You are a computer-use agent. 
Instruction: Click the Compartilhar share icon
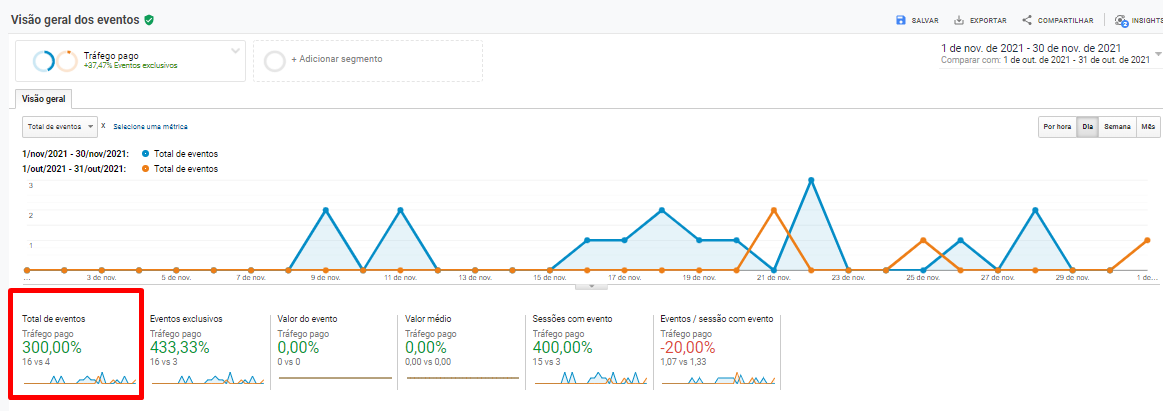(x=1027, y=20)
